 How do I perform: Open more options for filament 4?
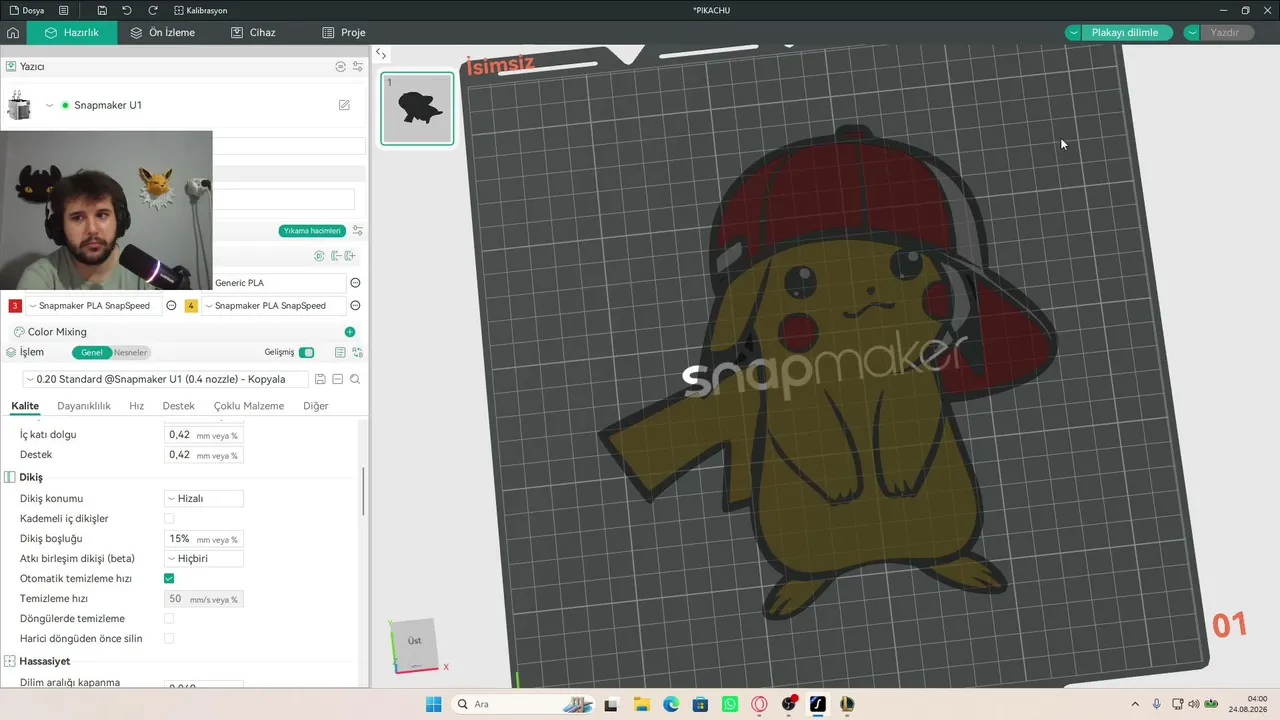pos(355,306)
